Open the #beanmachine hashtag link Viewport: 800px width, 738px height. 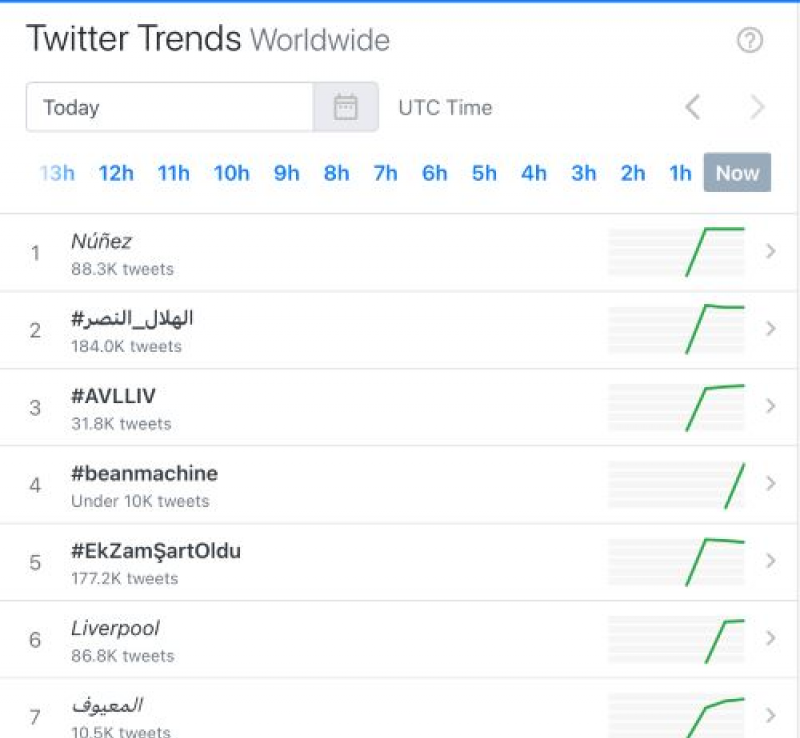[144, 474]
